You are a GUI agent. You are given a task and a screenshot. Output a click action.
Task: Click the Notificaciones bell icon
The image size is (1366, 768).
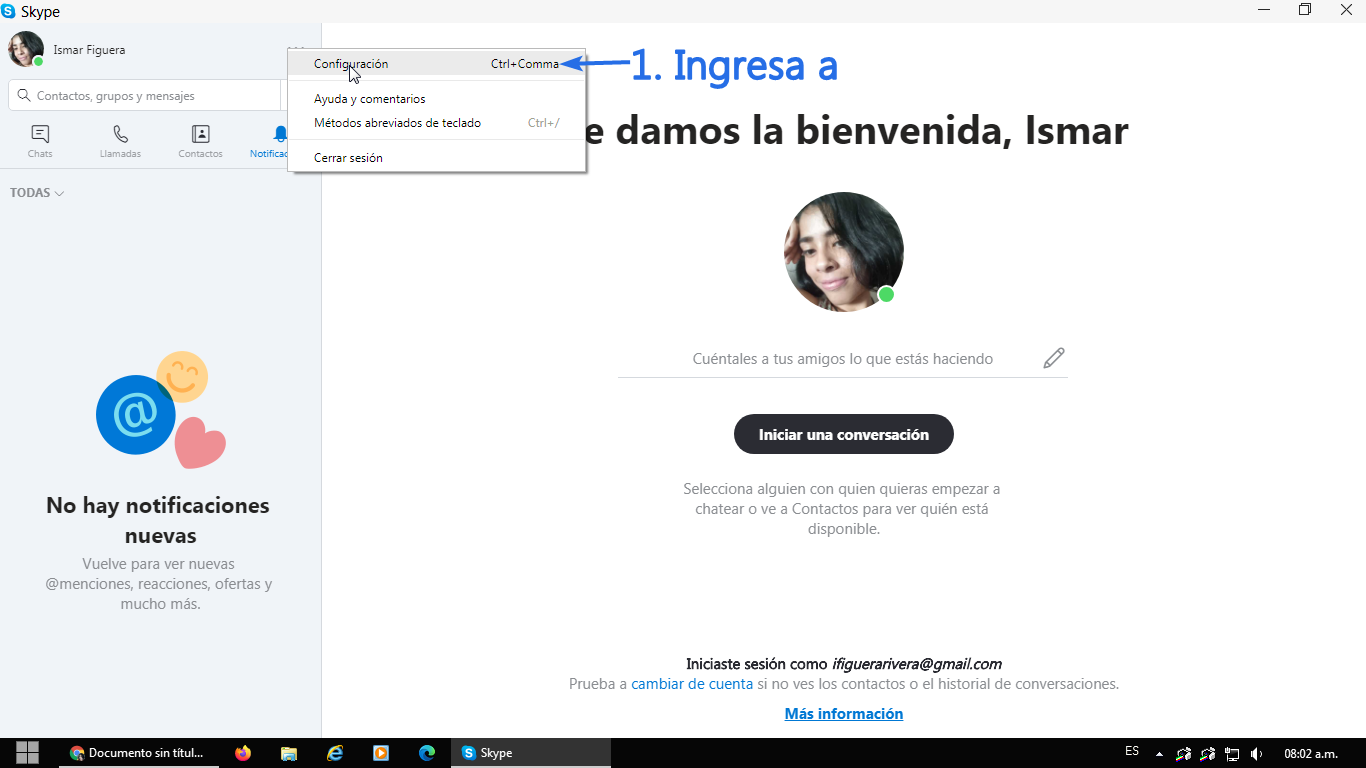(280, 134)
